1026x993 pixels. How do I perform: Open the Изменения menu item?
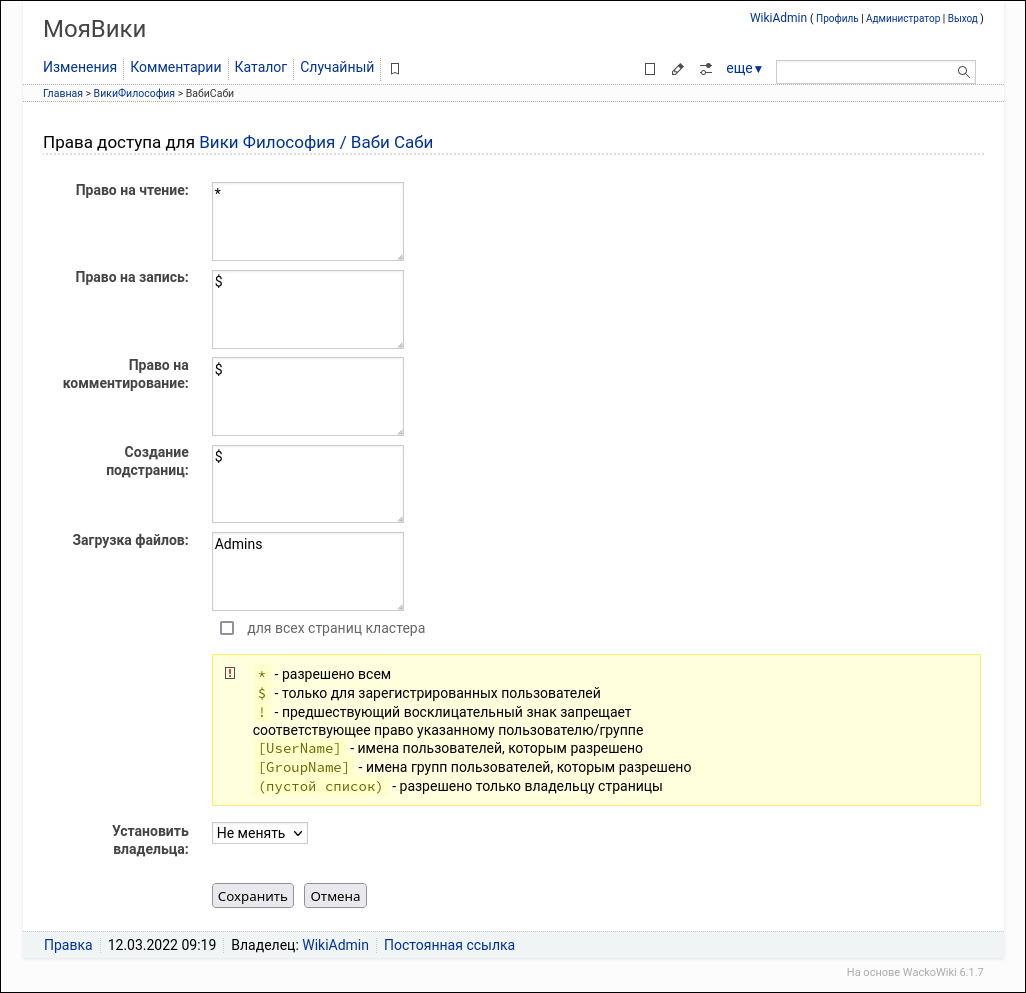(x=80, y=68)
